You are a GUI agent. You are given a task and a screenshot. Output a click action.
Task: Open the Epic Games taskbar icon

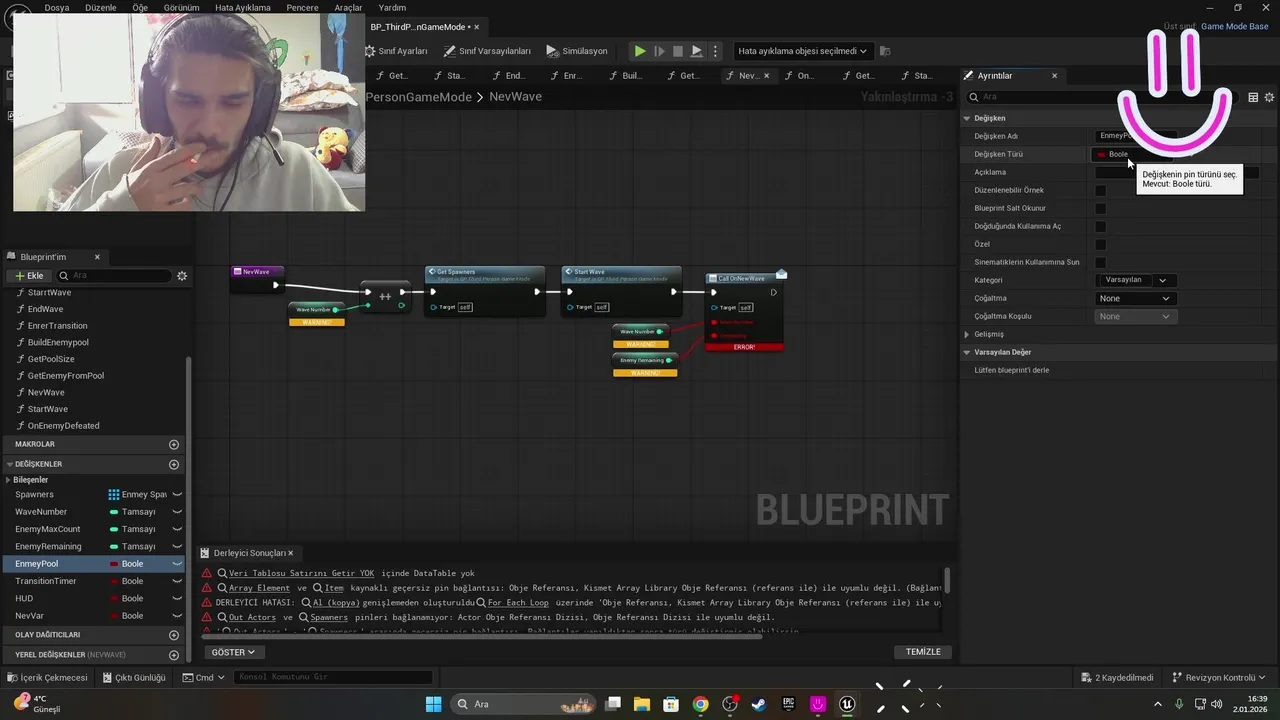pyautogui.click(x=789, y=704)
